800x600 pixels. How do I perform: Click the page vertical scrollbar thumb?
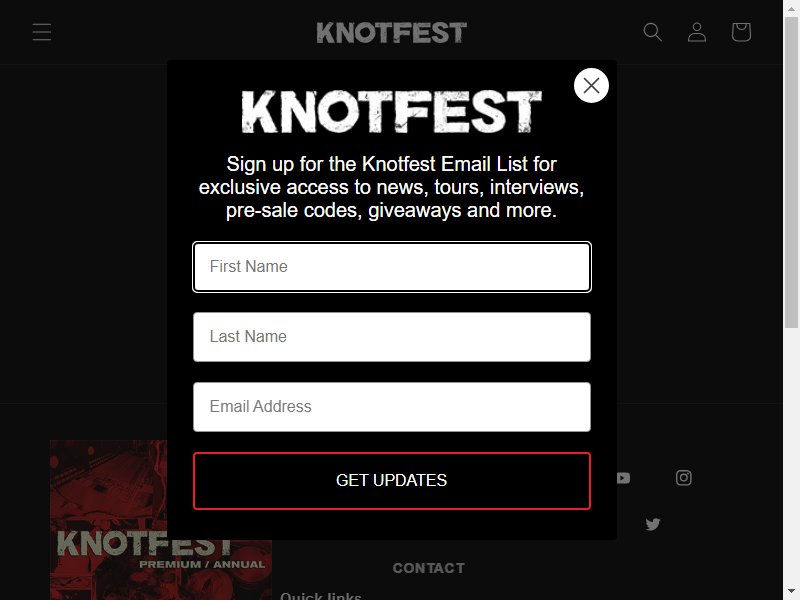(791, 172)
